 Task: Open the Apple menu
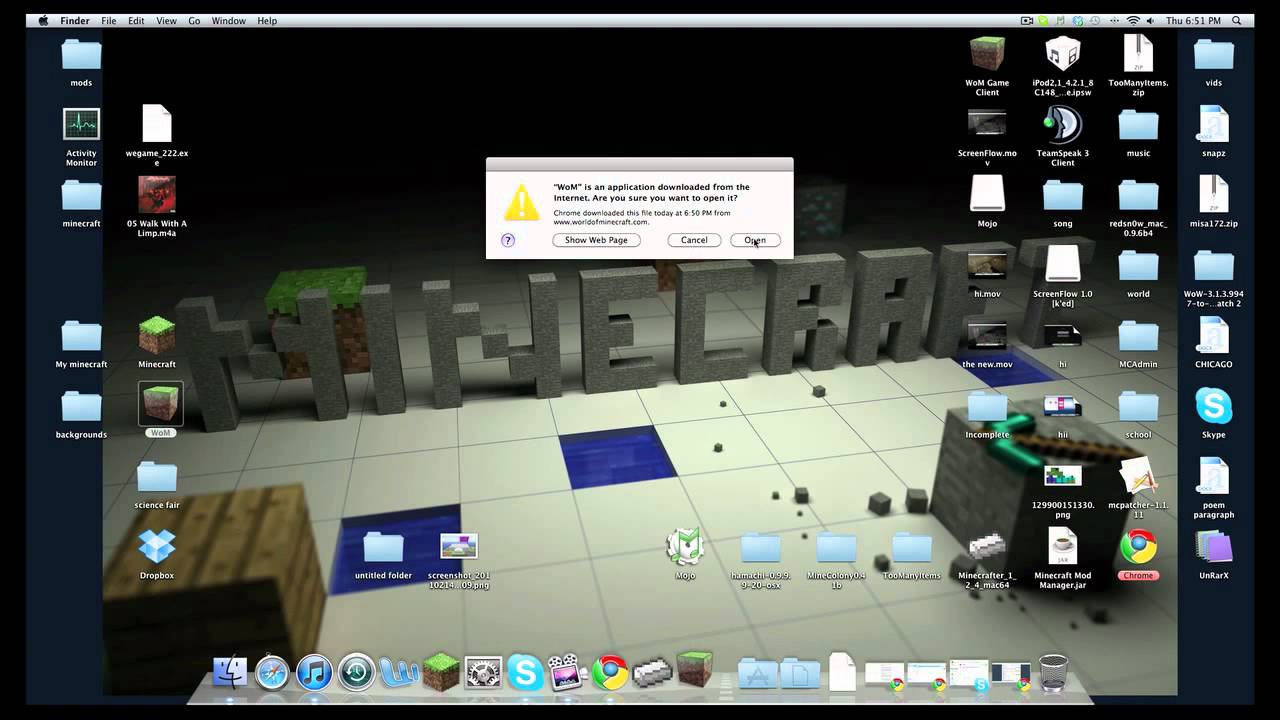43,20
